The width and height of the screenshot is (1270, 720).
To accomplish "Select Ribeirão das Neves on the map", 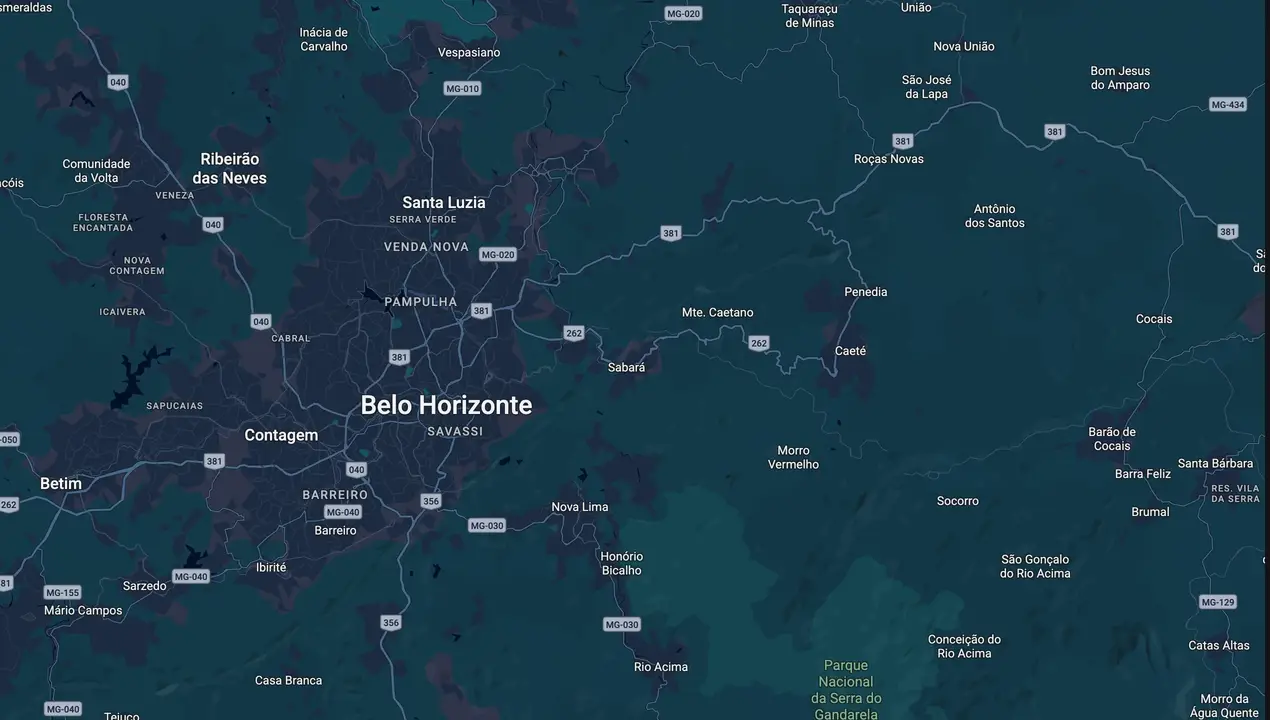I will [230, 168].
